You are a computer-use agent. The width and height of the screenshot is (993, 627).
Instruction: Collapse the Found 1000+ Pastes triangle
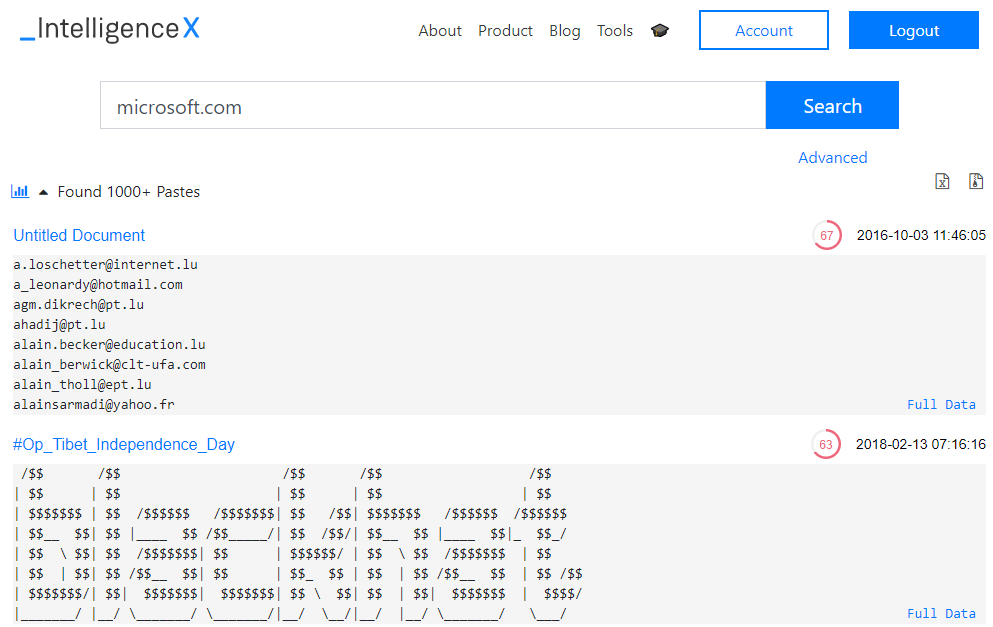click(43, 192)
